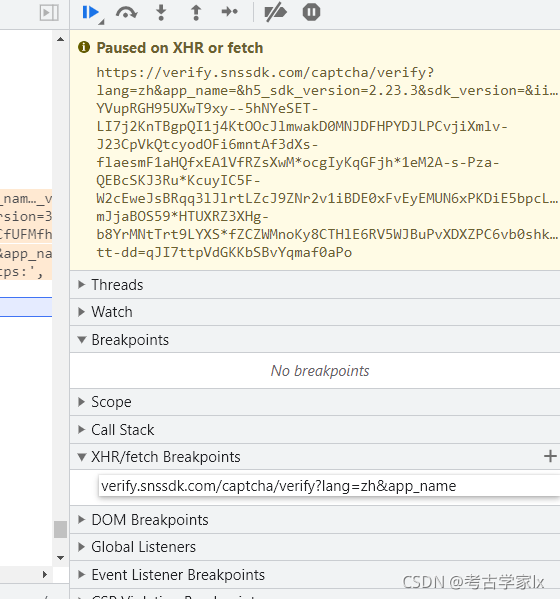Image resolution: width=560 pixels, height=599 pixels.
Task: Add XHR/fetch breakpoint with the plus icon
Action: [x=550, y=456]
